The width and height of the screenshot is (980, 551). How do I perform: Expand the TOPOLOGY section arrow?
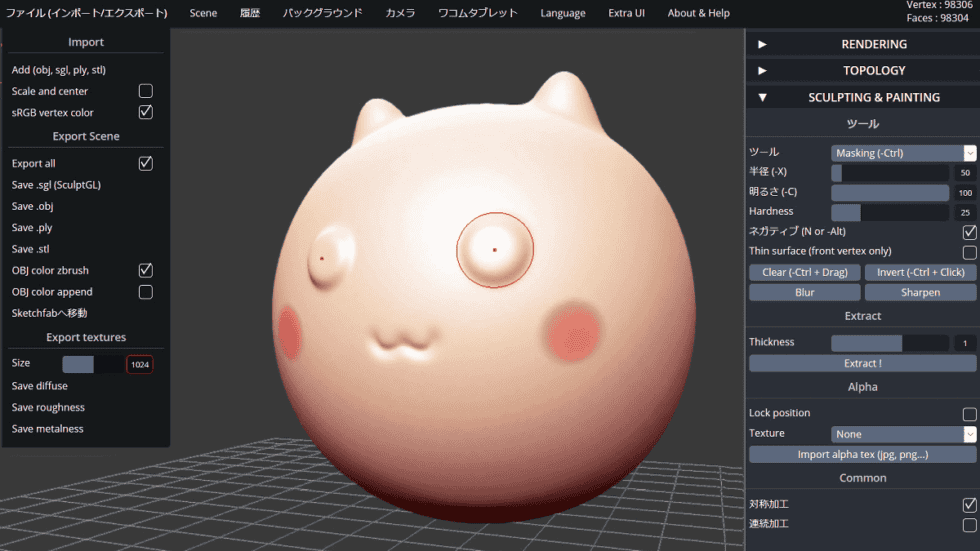[x=762, y=71]
